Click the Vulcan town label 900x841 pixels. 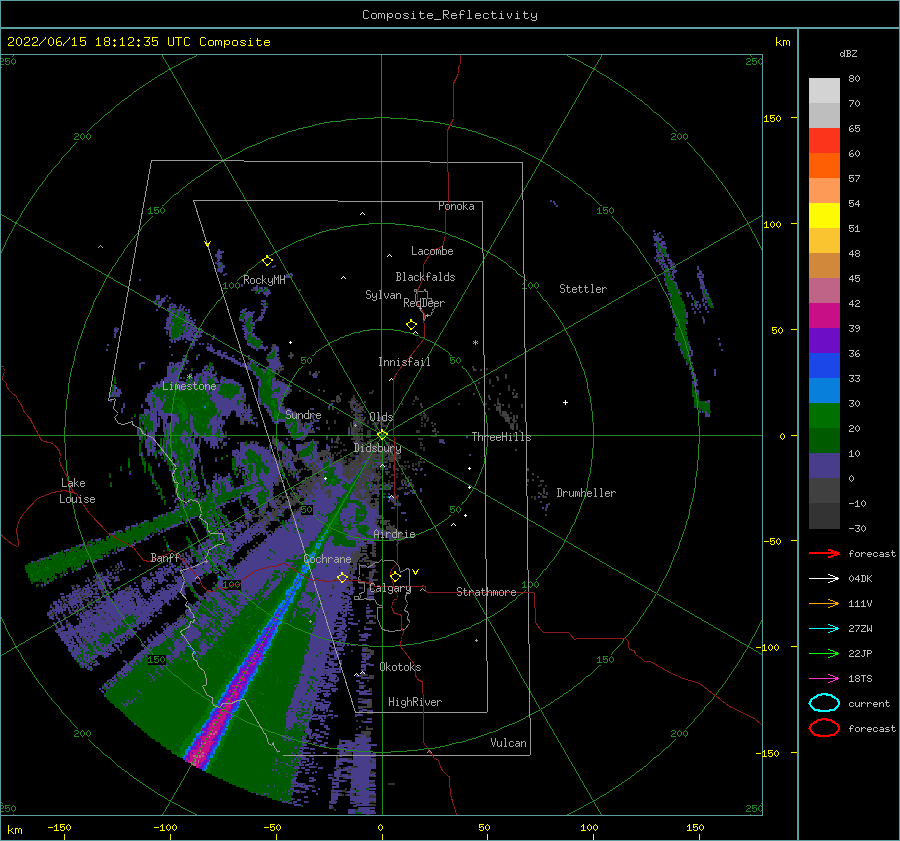point(509,743)
